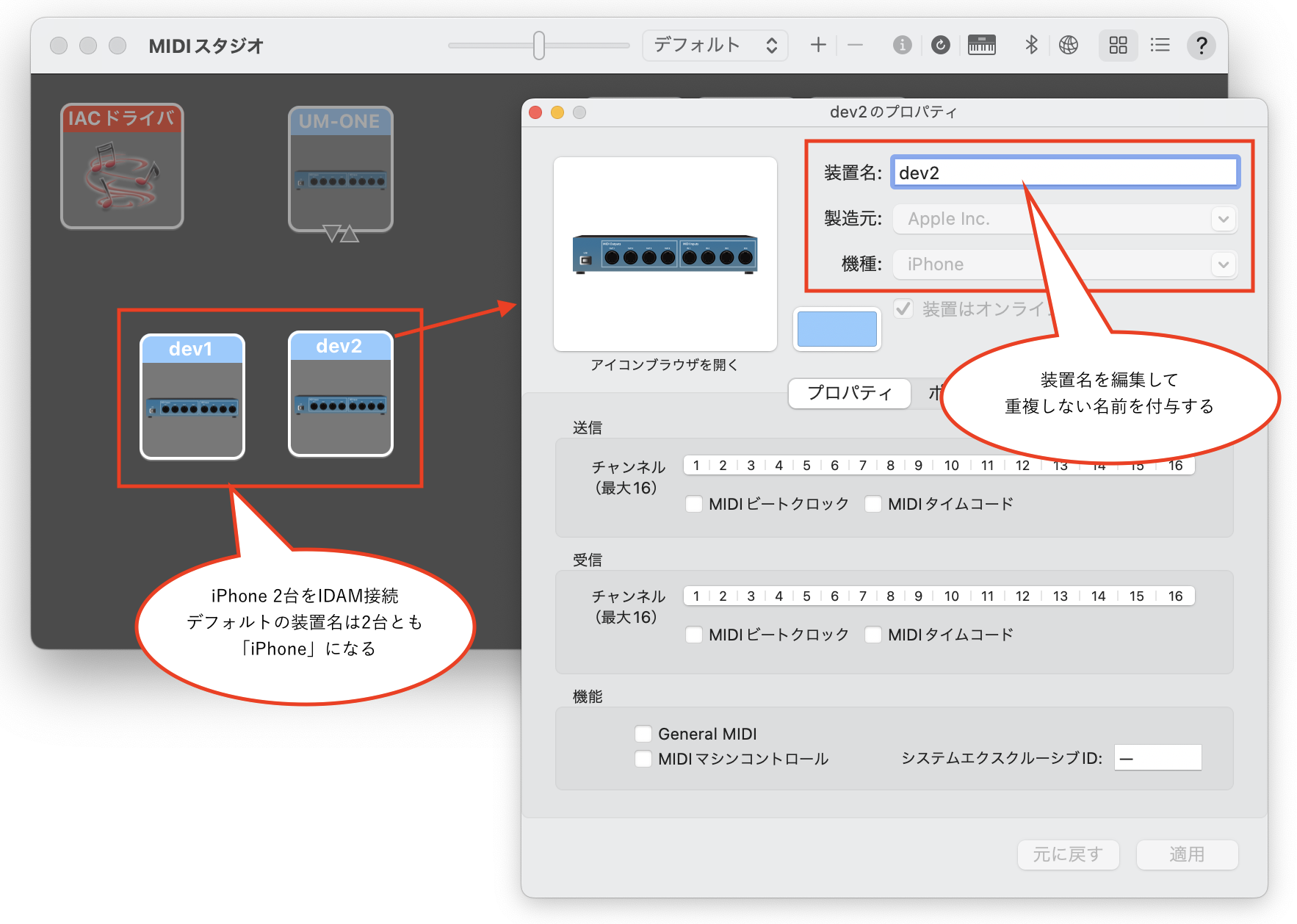Switch to icon grid view
Screen dimensions: 1297x924
[1118, 46]
